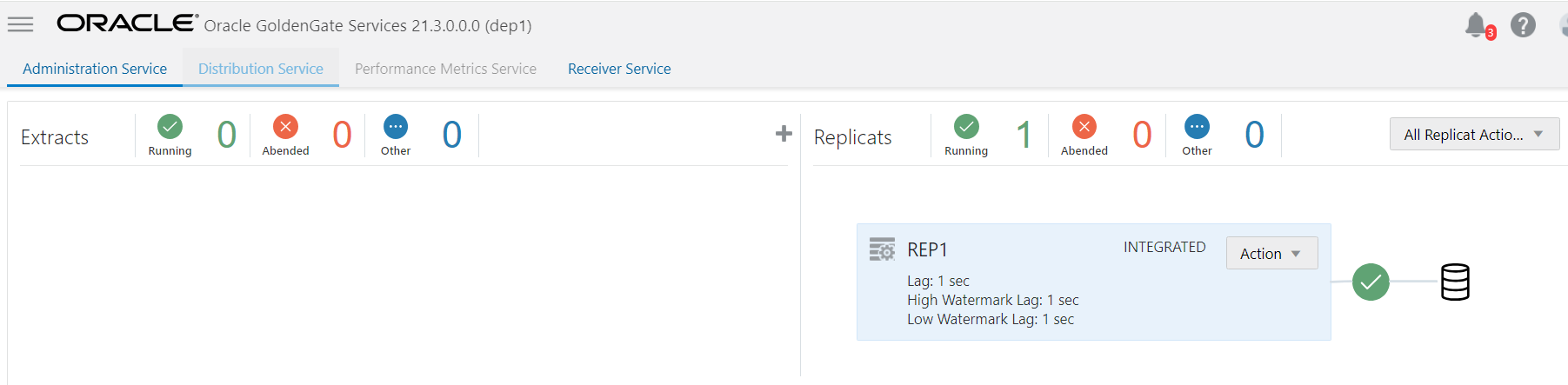Click Replicats running count 1

tap(1024, 135)
